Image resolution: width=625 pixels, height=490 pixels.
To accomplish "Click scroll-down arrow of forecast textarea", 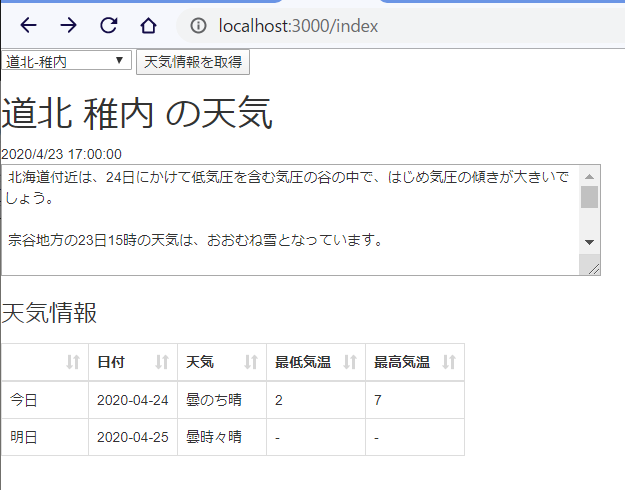I will tap(590, 242).
